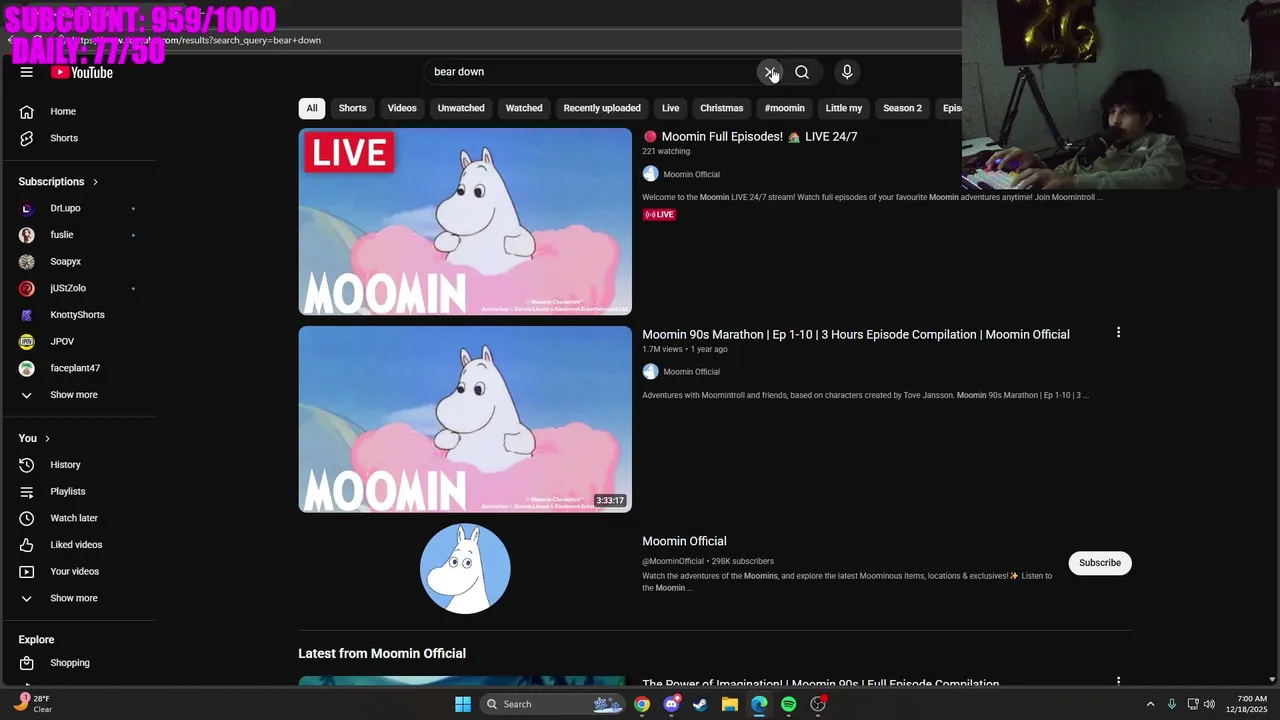This screenshot has height=720, width=1280.
Task: Open Steam from the taskbar
Action: tap(700, 704)
